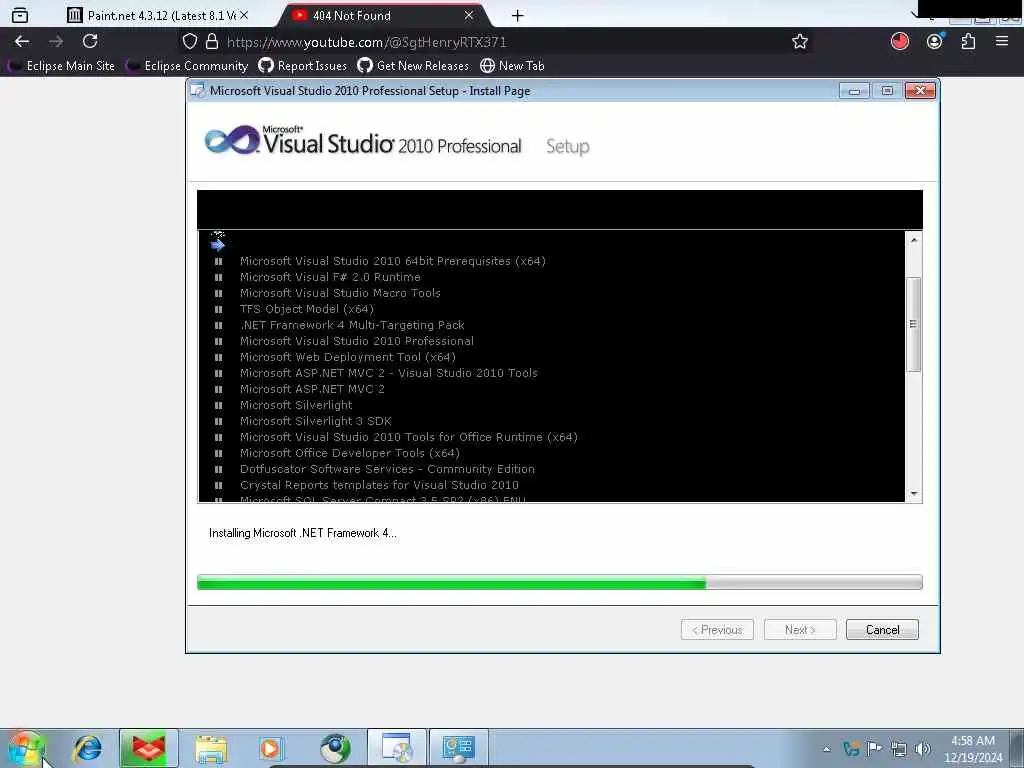Select Dotfuscator Software Services - Community Edition

tap(387, 469)
